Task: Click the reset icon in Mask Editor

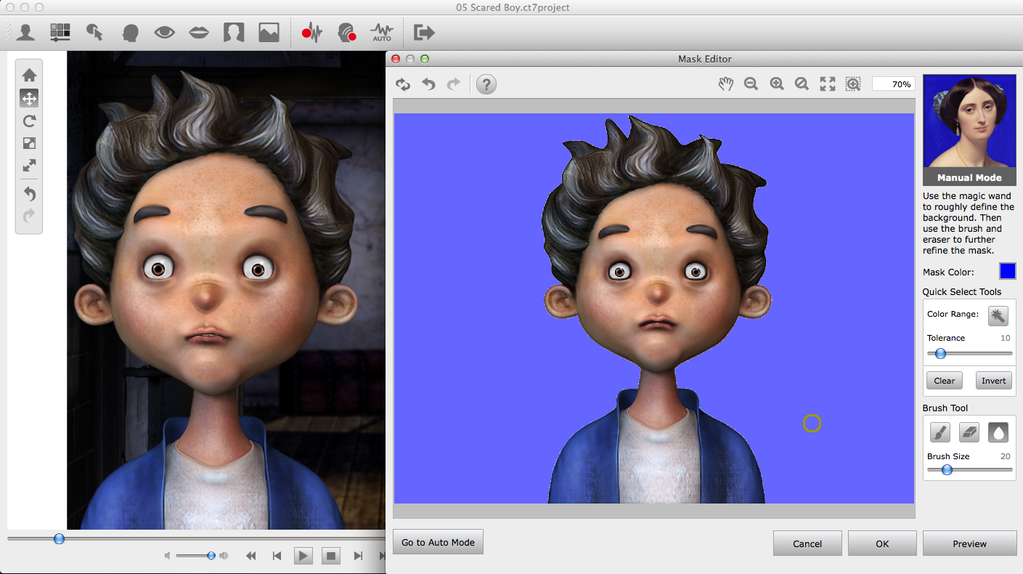Action: pyautogui.click(x=403, y=84)
